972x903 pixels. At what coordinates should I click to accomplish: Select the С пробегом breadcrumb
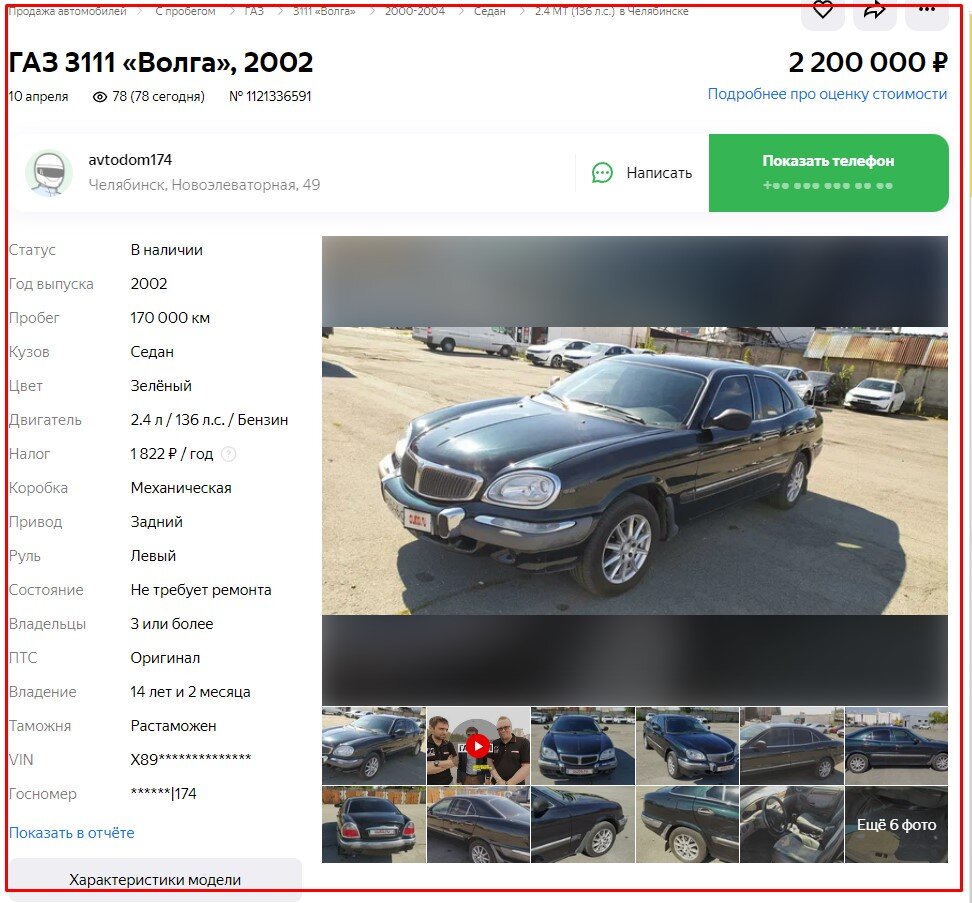pos(185,11)
